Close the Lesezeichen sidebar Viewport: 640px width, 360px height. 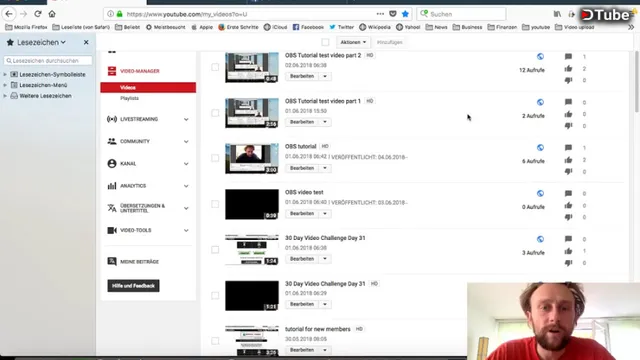pyautogui.click(x=86, y=42)
